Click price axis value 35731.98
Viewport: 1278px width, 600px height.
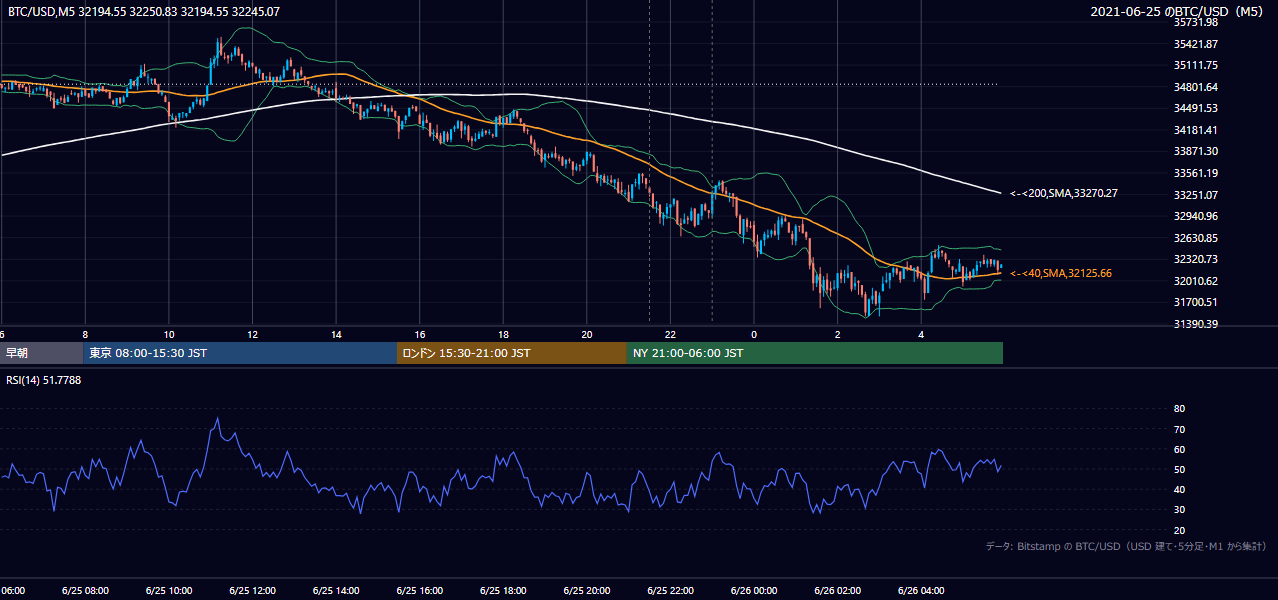pyautogui.click(x=1195, y=22)
